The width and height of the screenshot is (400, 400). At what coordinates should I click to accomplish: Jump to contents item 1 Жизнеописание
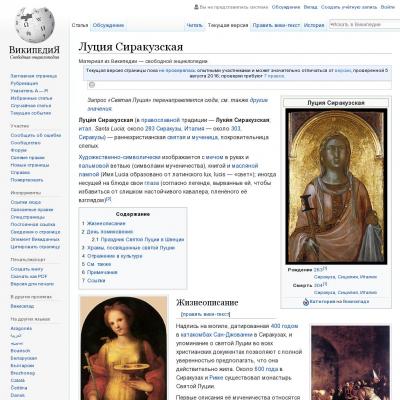click(104, 223)
